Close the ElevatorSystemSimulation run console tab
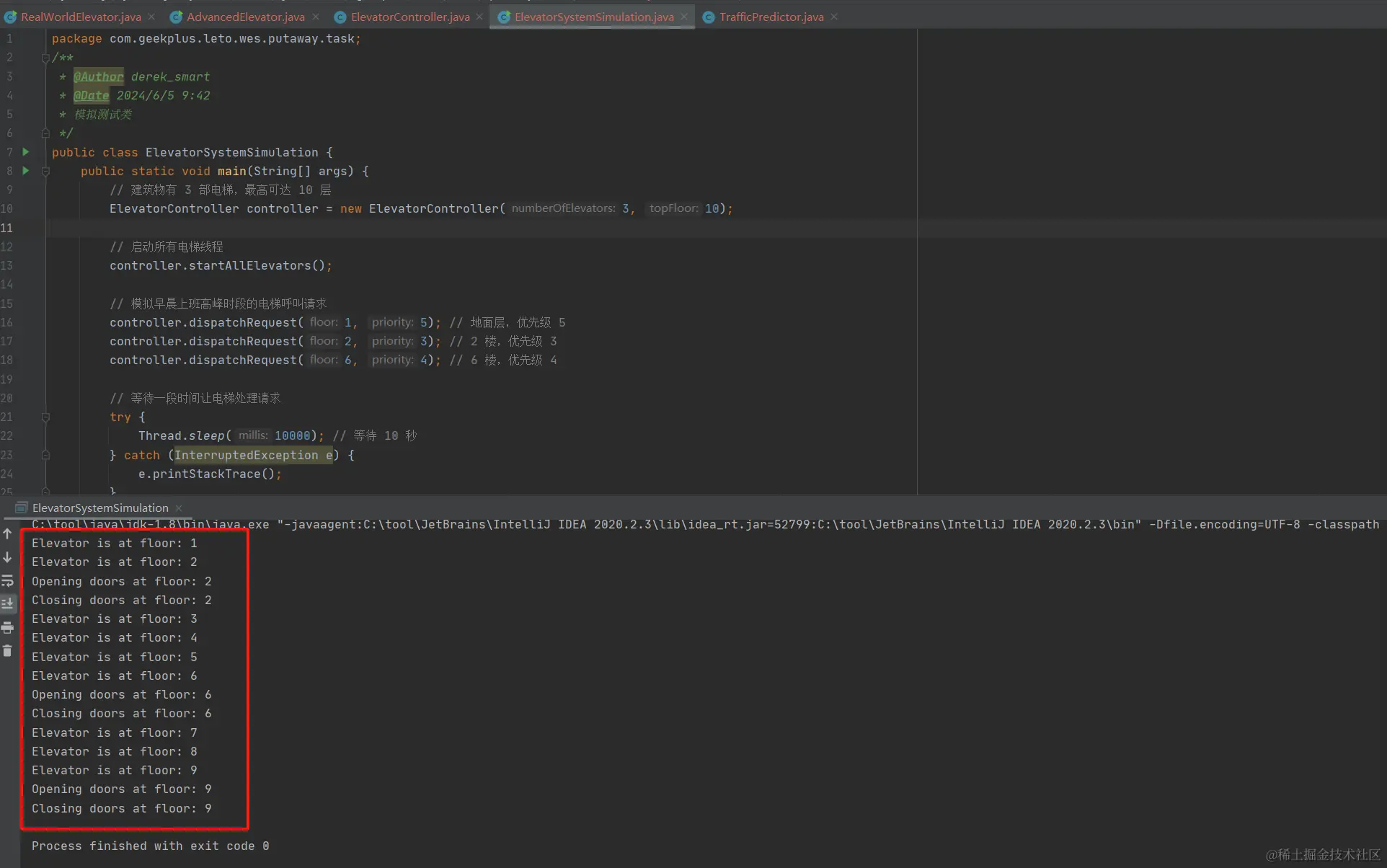1387x868 pixels. tap(179, 508)
